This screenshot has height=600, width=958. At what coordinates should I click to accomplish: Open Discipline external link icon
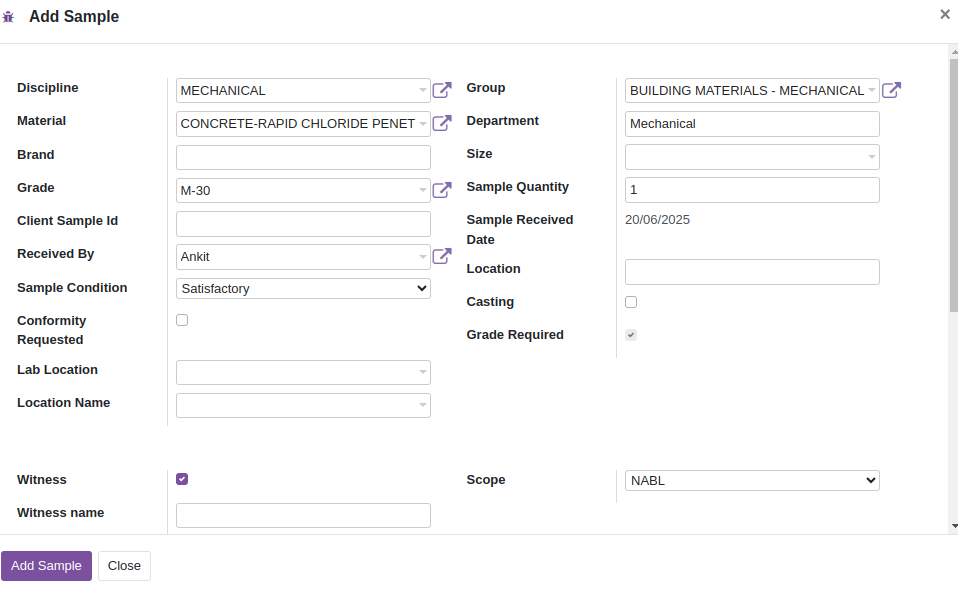[442, 90]
